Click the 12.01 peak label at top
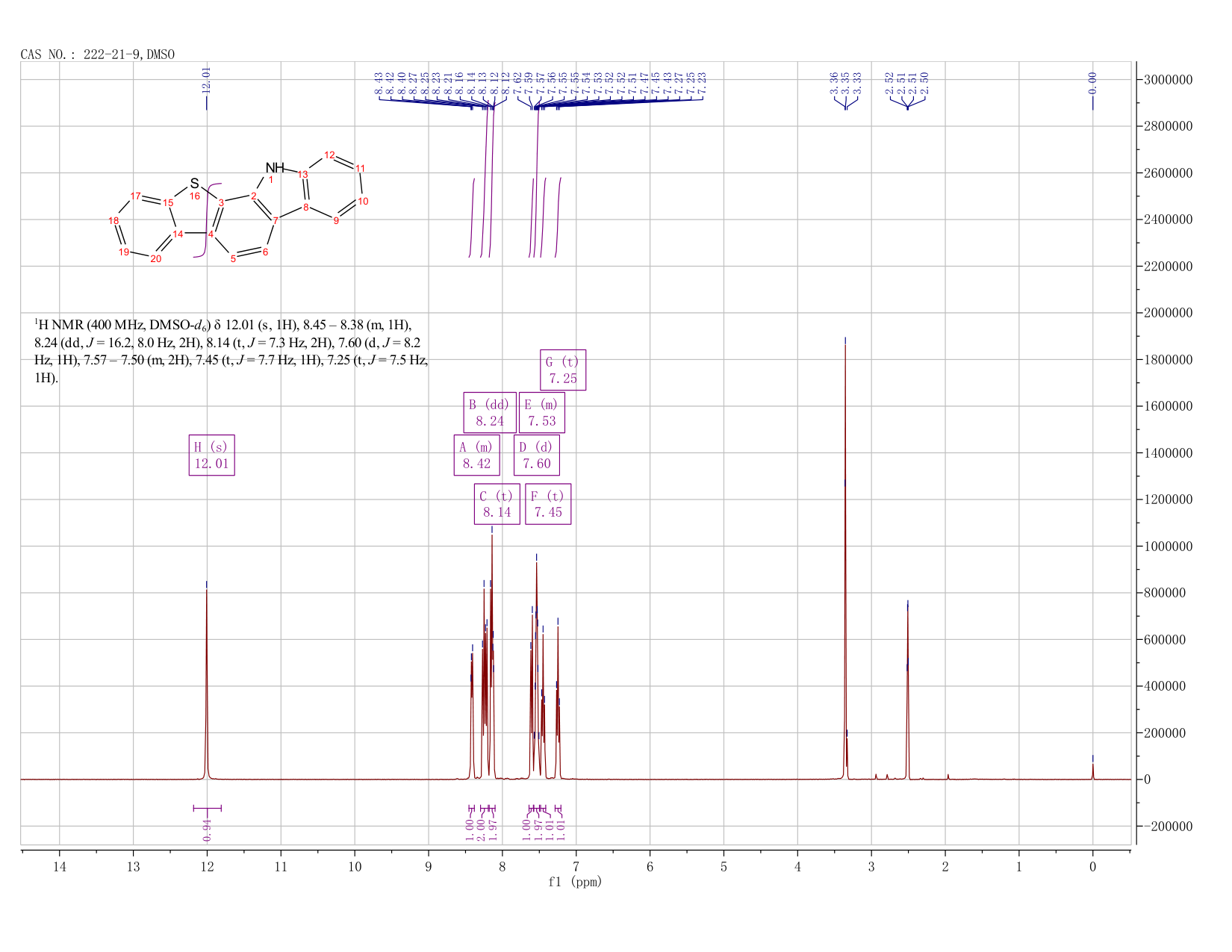Screen dimensions: 1232x952 point(207,80)
